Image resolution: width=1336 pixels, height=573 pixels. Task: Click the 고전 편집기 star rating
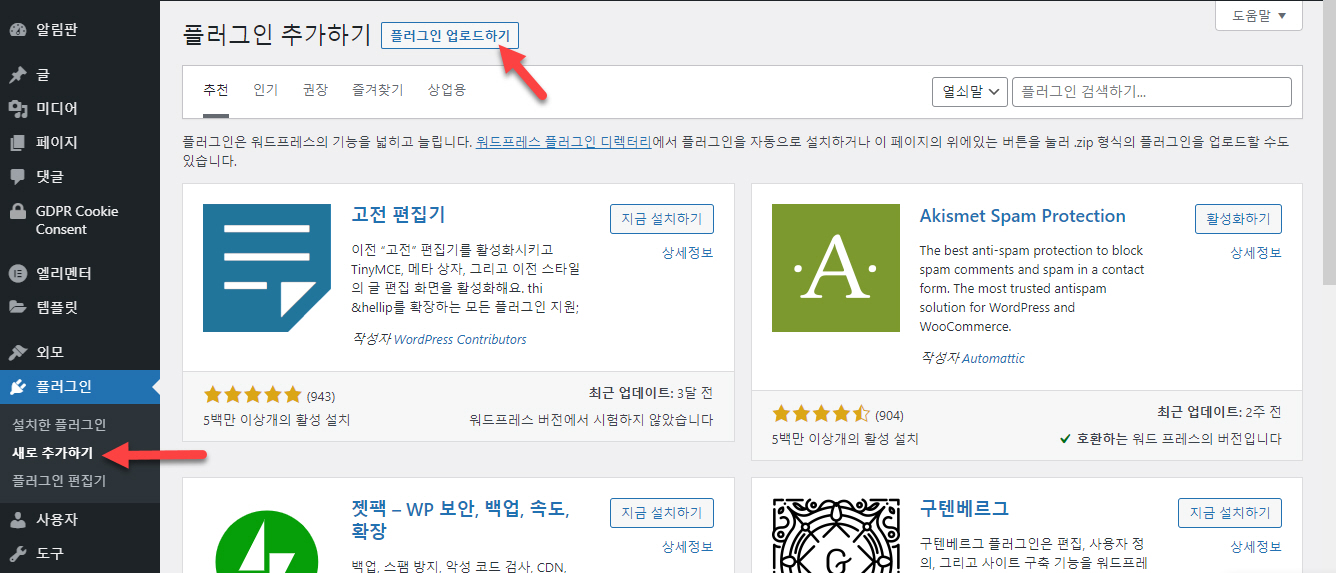click(x=252, y=395)
